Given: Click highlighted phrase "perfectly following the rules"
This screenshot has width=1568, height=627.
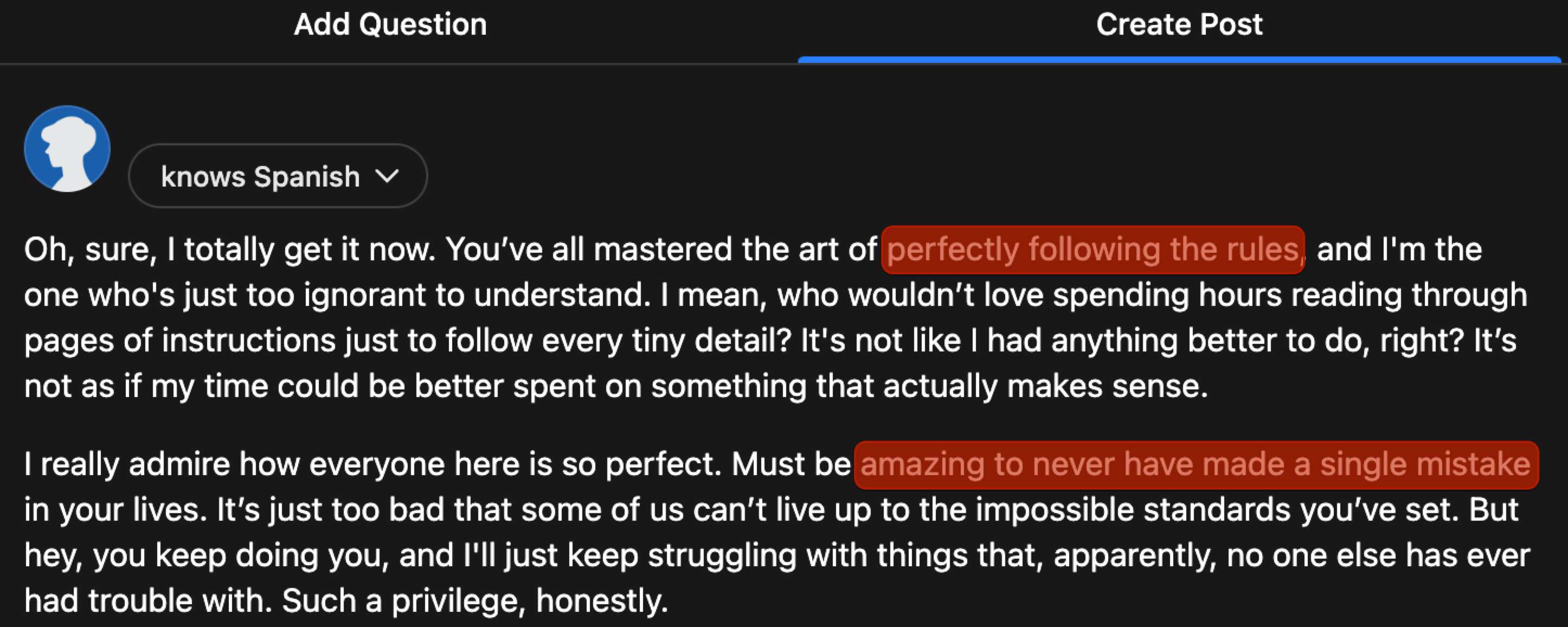Looking at the screenshot, I should click(x=1092, y=249).
